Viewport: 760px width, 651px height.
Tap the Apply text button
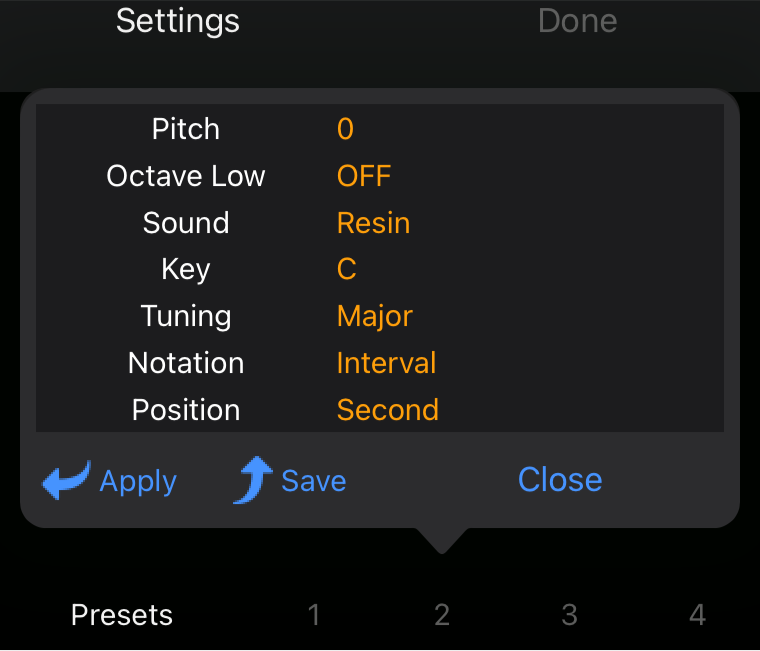pos(138,482)
